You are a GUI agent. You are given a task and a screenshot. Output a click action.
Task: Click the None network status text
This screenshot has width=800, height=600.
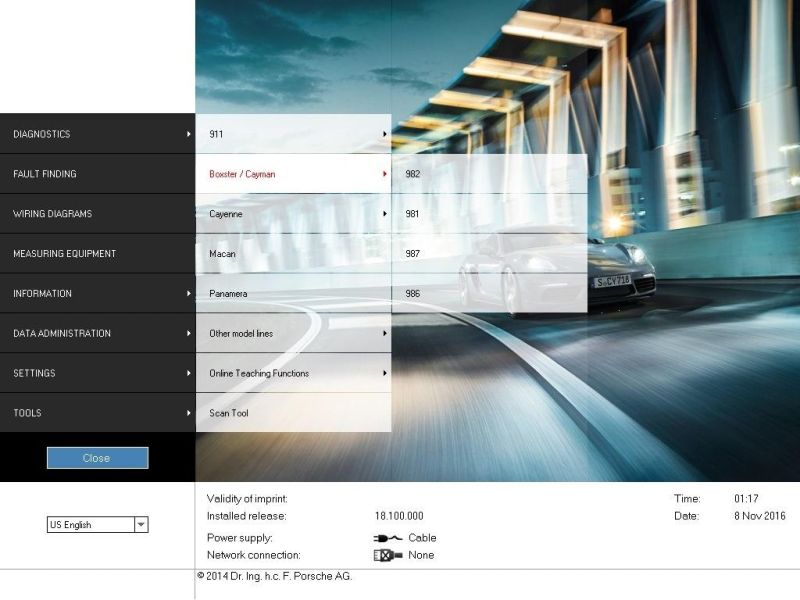tap(421, 555)
